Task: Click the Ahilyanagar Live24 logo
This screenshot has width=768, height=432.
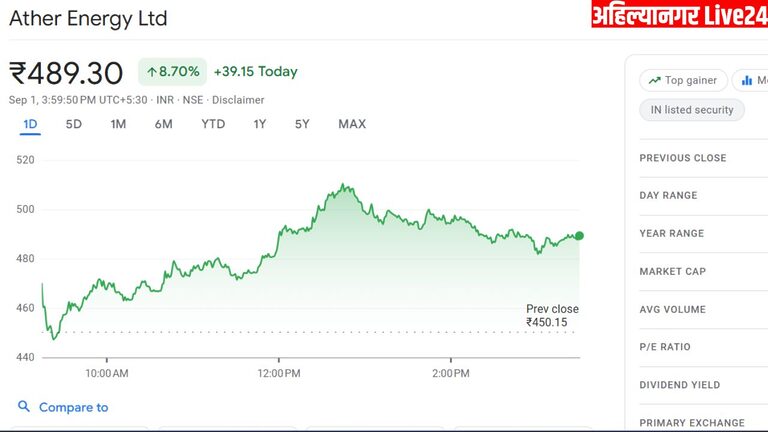Action: pos(679,15)
